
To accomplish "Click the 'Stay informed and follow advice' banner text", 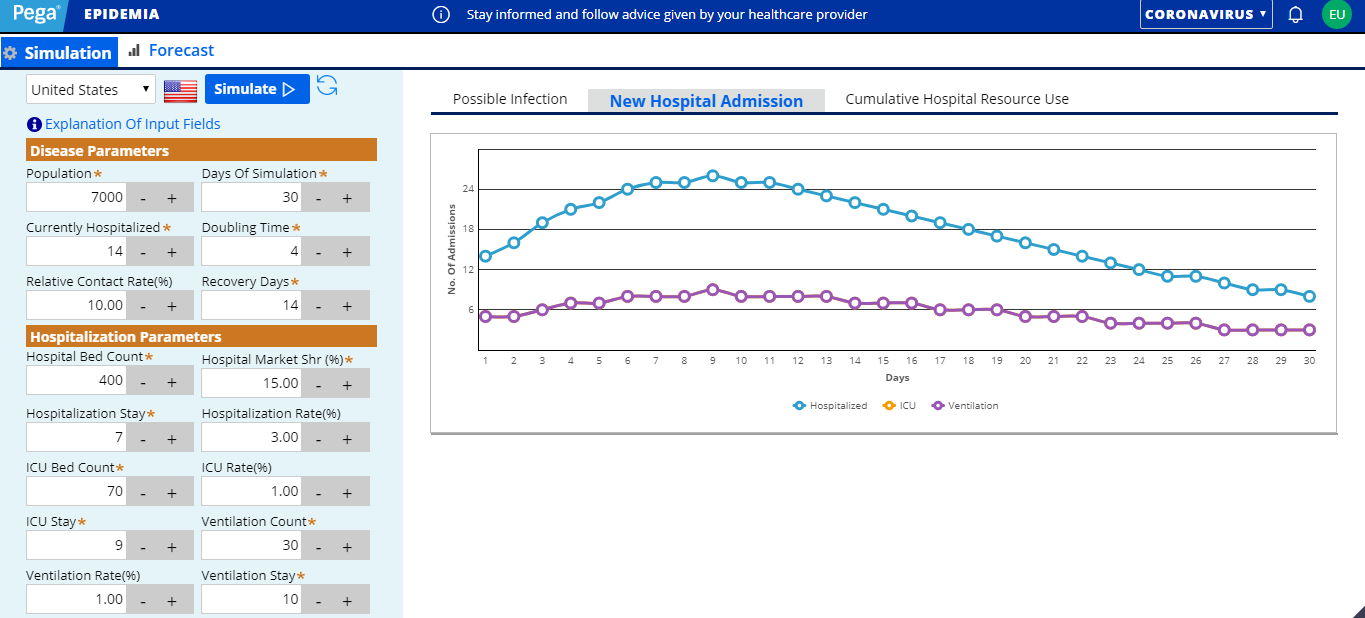I will pyautogui.click(x=667, y=15).
